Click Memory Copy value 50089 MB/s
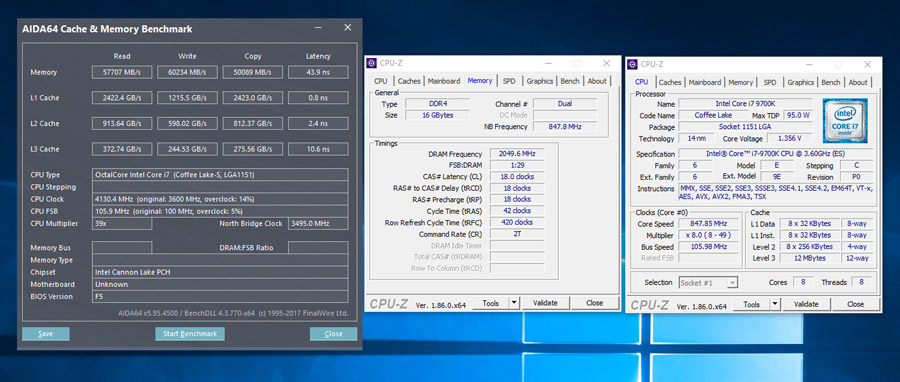 253,72
